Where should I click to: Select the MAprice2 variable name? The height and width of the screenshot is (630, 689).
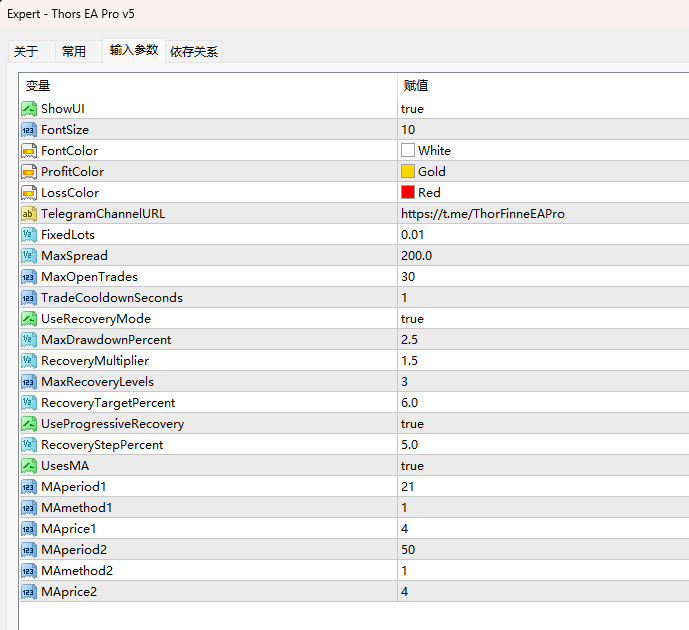click(x=69, y=592)
